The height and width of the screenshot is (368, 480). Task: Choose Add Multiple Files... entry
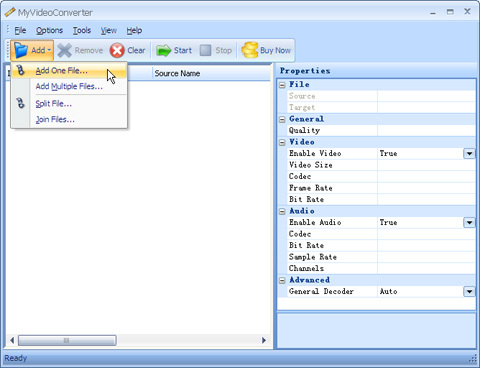pyautogui.click(x=69, y=86)
